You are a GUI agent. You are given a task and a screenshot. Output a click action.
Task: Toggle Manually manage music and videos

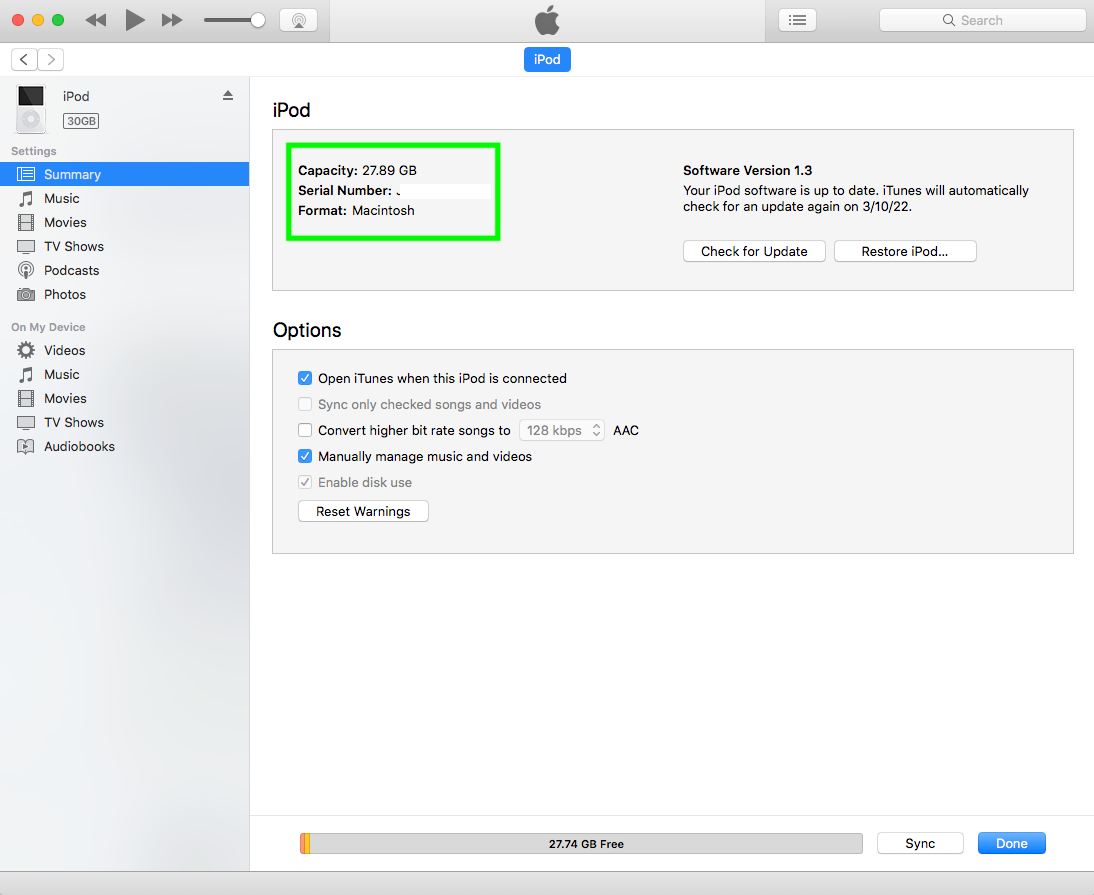305,456
